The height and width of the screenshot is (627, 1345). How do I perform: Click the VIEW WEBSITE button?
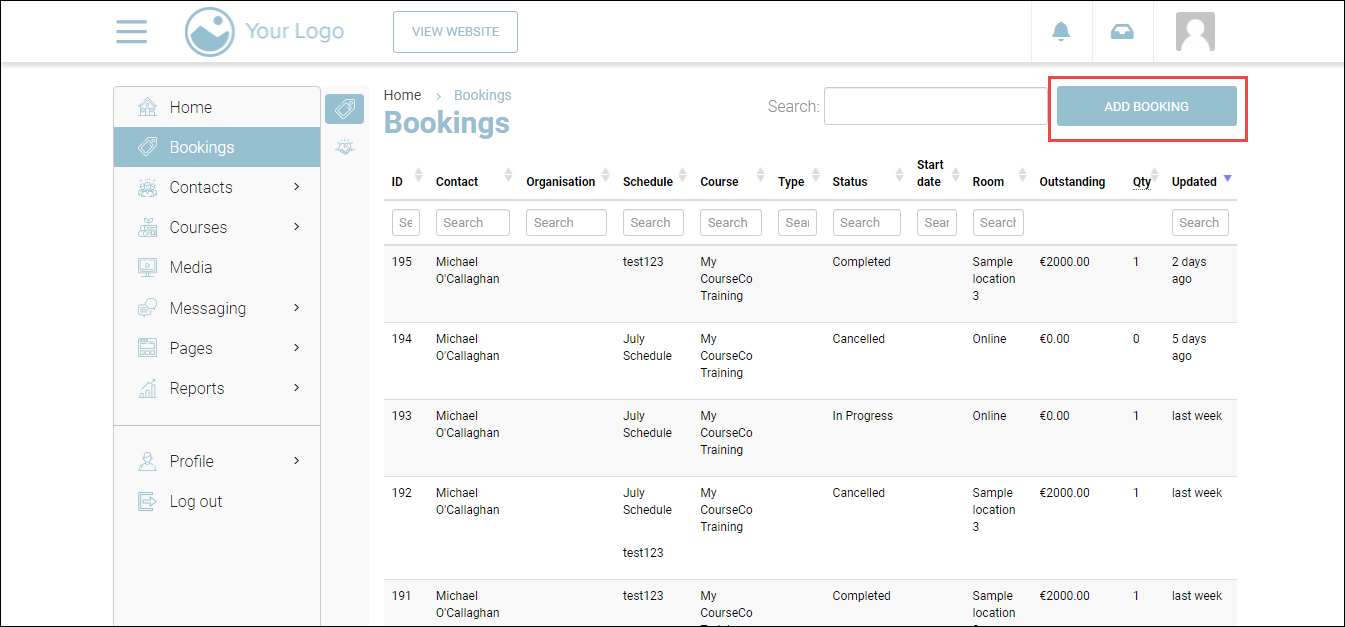point(455,32)
